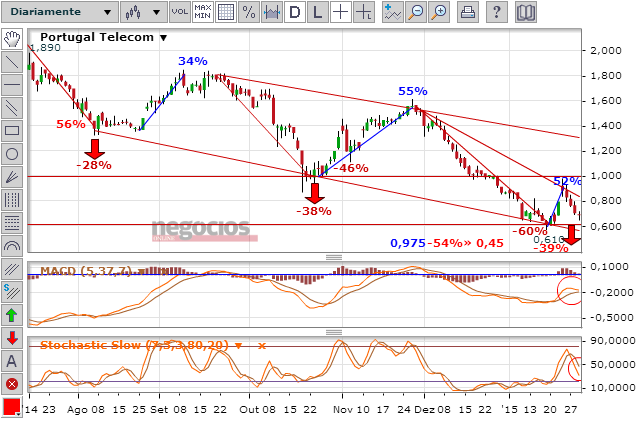Switch to percentage scale with % button
Viewport: 639px width, 421px height.
pos(249,12)
